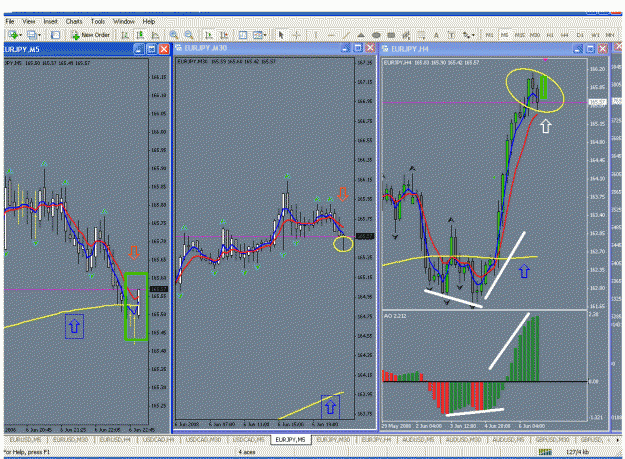The height and width of the screenshot is (459, 625).
Task: Expand the New Chart dropdown arrow
Action: click(20, 35)
